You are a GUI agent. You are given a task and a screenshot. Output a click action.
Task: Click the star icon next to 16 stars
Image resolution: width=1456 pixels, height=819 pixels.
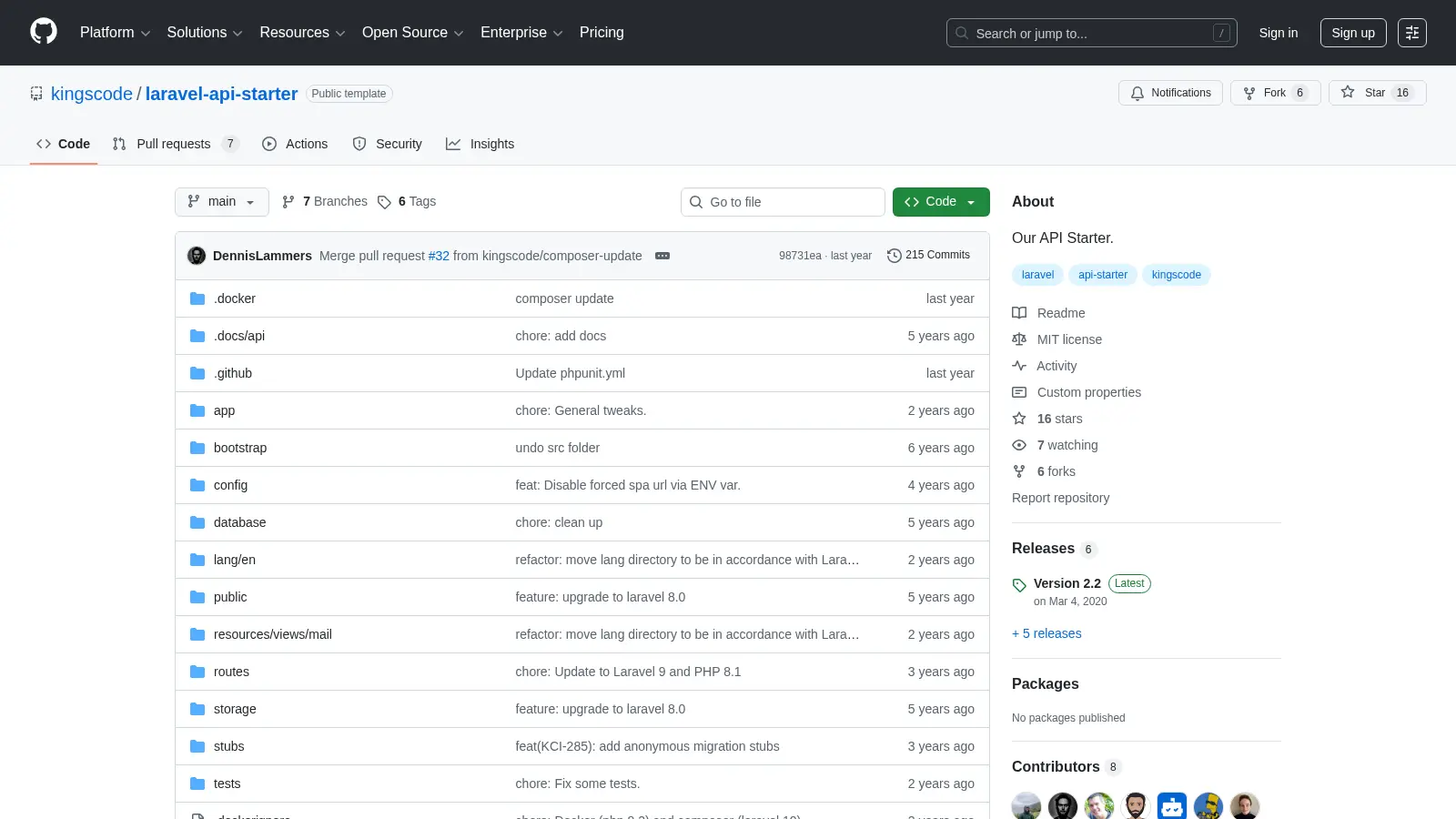[x=1019, y=419]
